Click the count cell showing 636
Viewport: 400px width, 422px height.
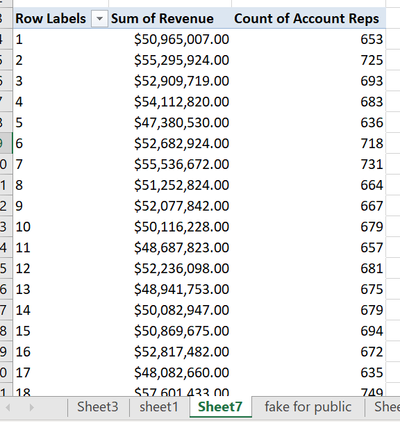(309, 122)
